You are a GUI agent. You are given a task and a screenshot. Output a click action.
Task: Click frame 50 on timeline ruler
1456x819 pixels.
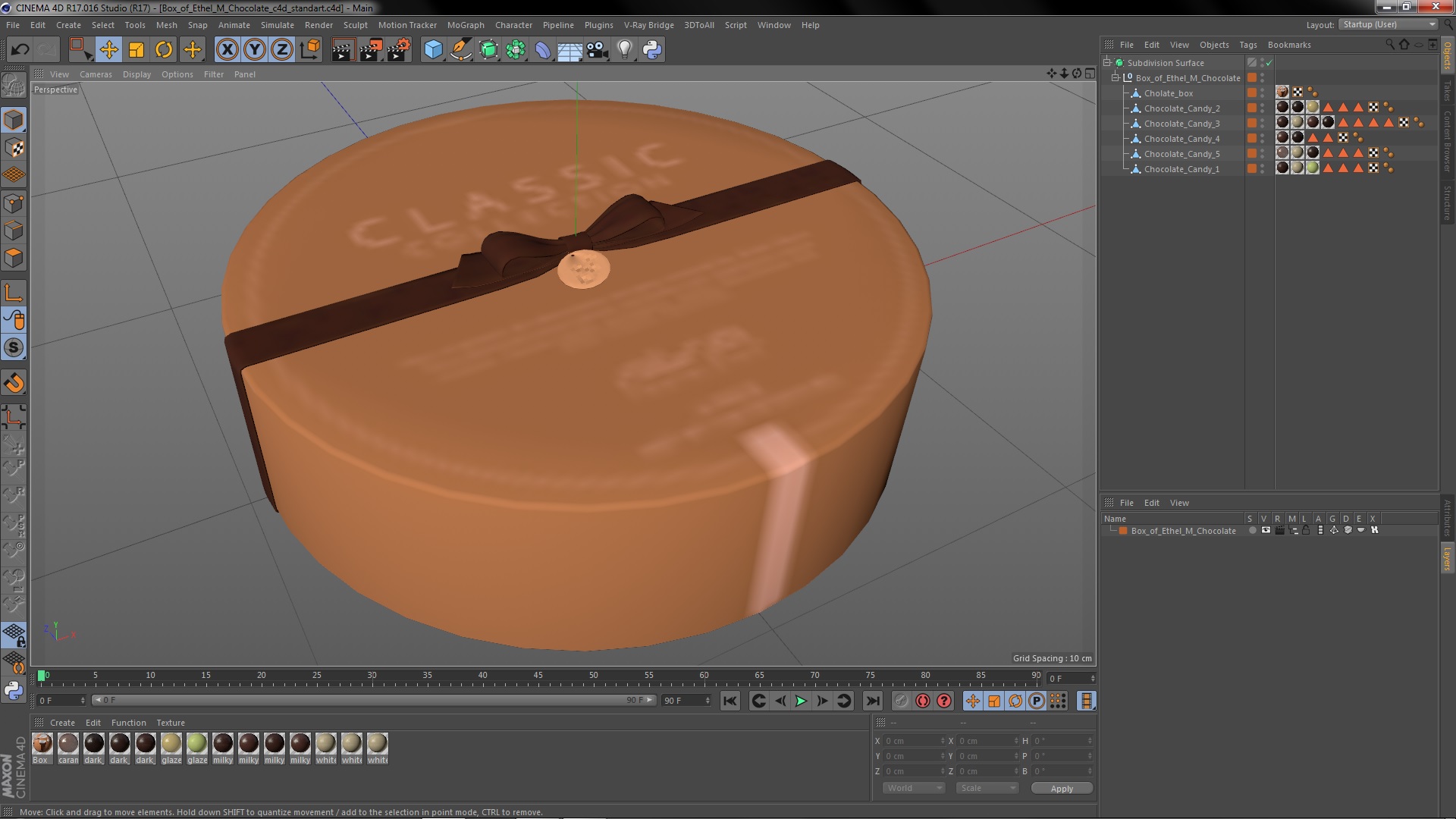593,675
